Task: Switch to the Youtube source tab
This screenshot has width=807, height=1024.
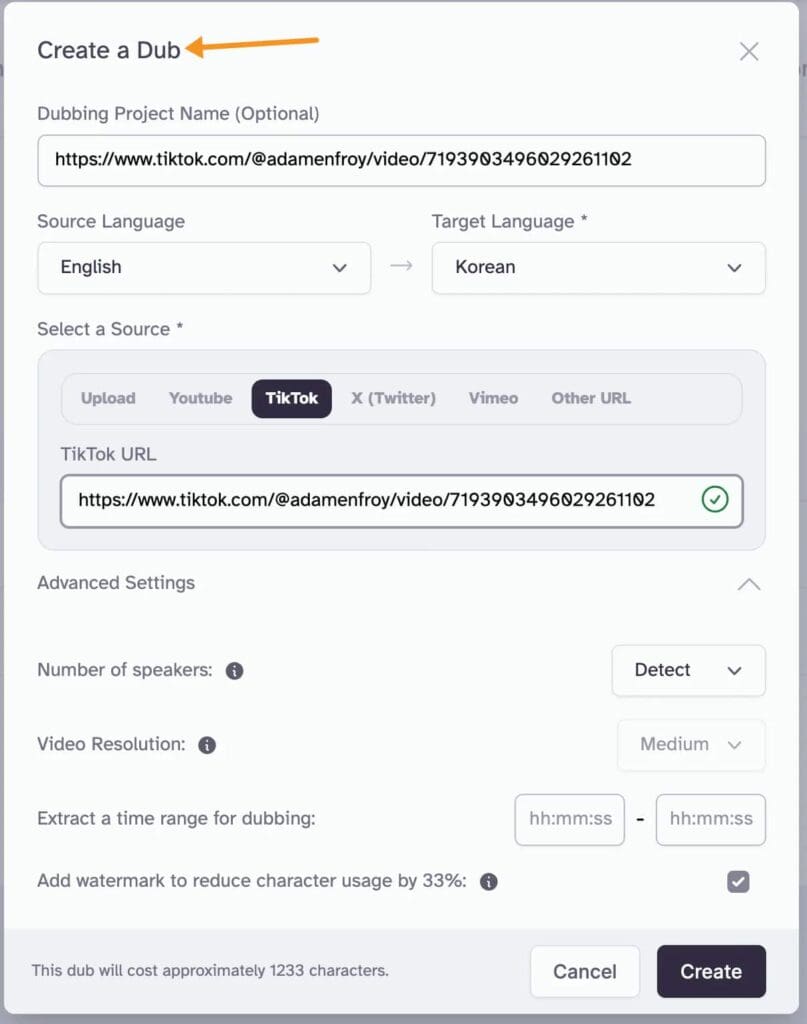Action: [200, 398]
